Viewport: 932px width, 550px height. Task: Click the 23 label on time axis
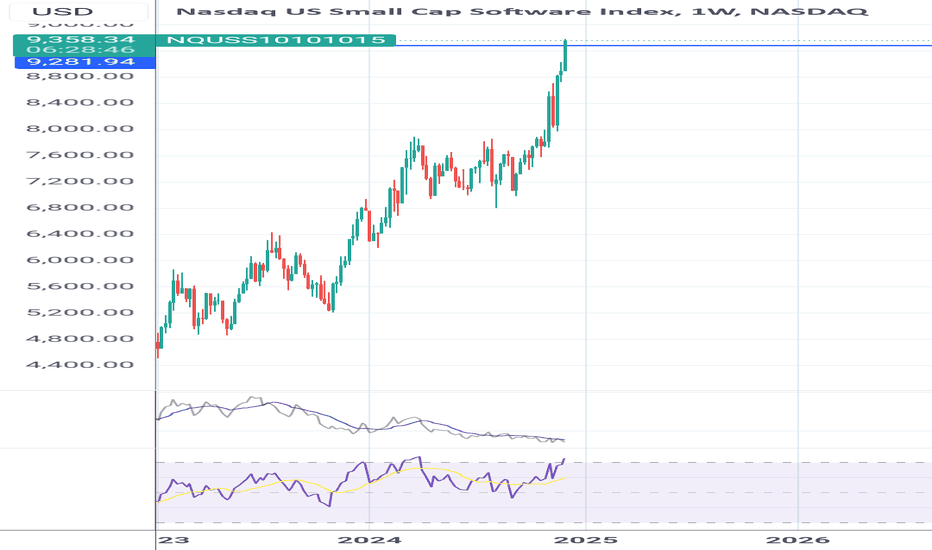pyautogui.click(x=174, y=540)
